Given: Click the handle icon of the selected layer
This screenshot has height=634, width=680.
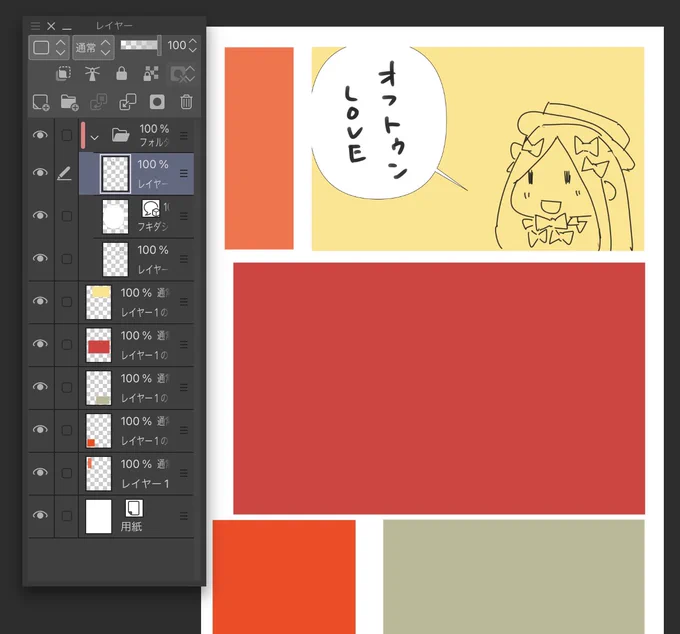Looking at the screenshot, I should pos(184,173).
